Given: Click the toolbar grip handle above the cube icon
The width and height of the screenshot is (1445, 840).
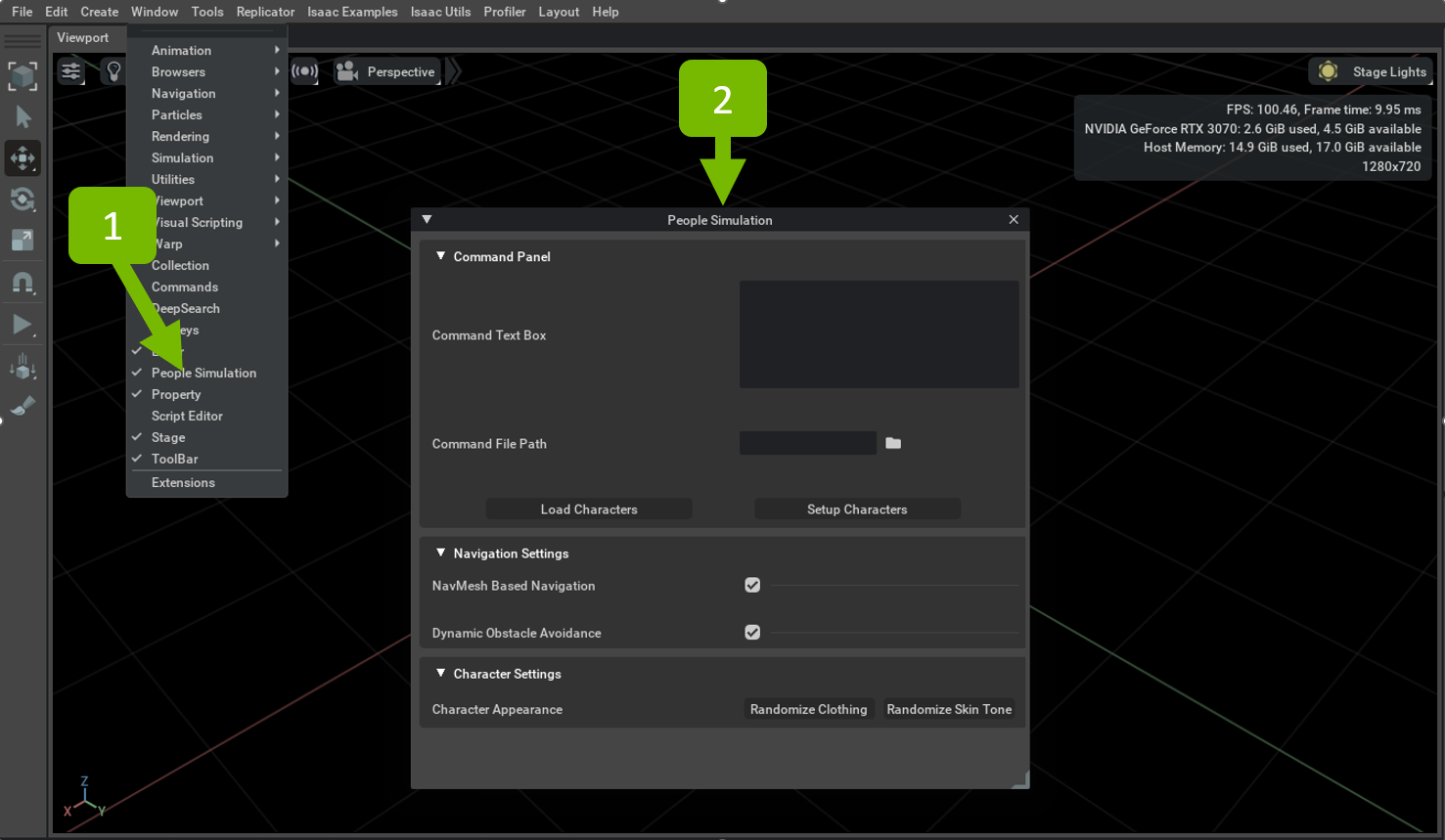Looking at the screenshot, I should click(23, 41).
